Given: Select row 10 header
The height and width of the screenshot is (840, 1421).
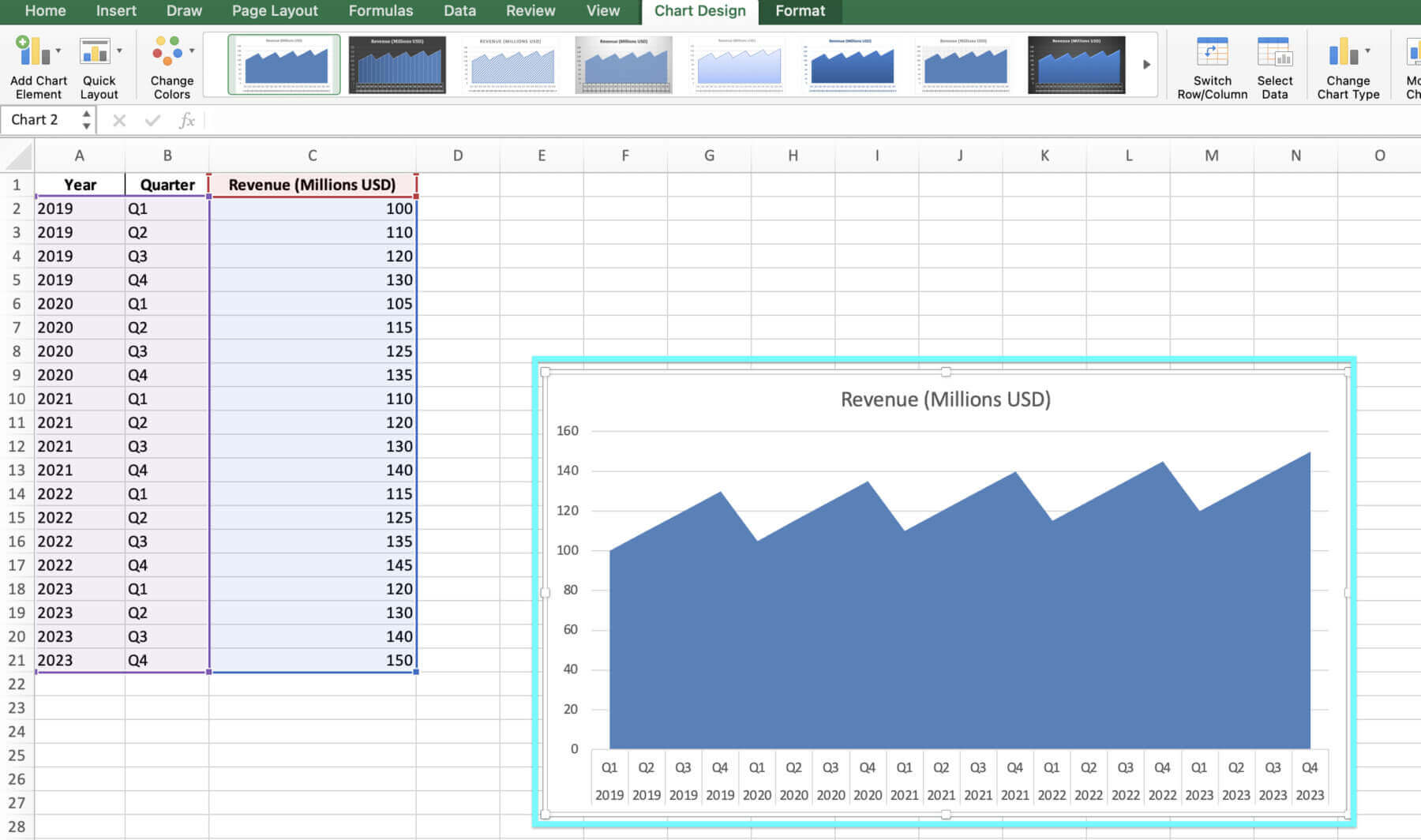Looking at the screenshot, I should pyautogui.click(x=17, y=399).
